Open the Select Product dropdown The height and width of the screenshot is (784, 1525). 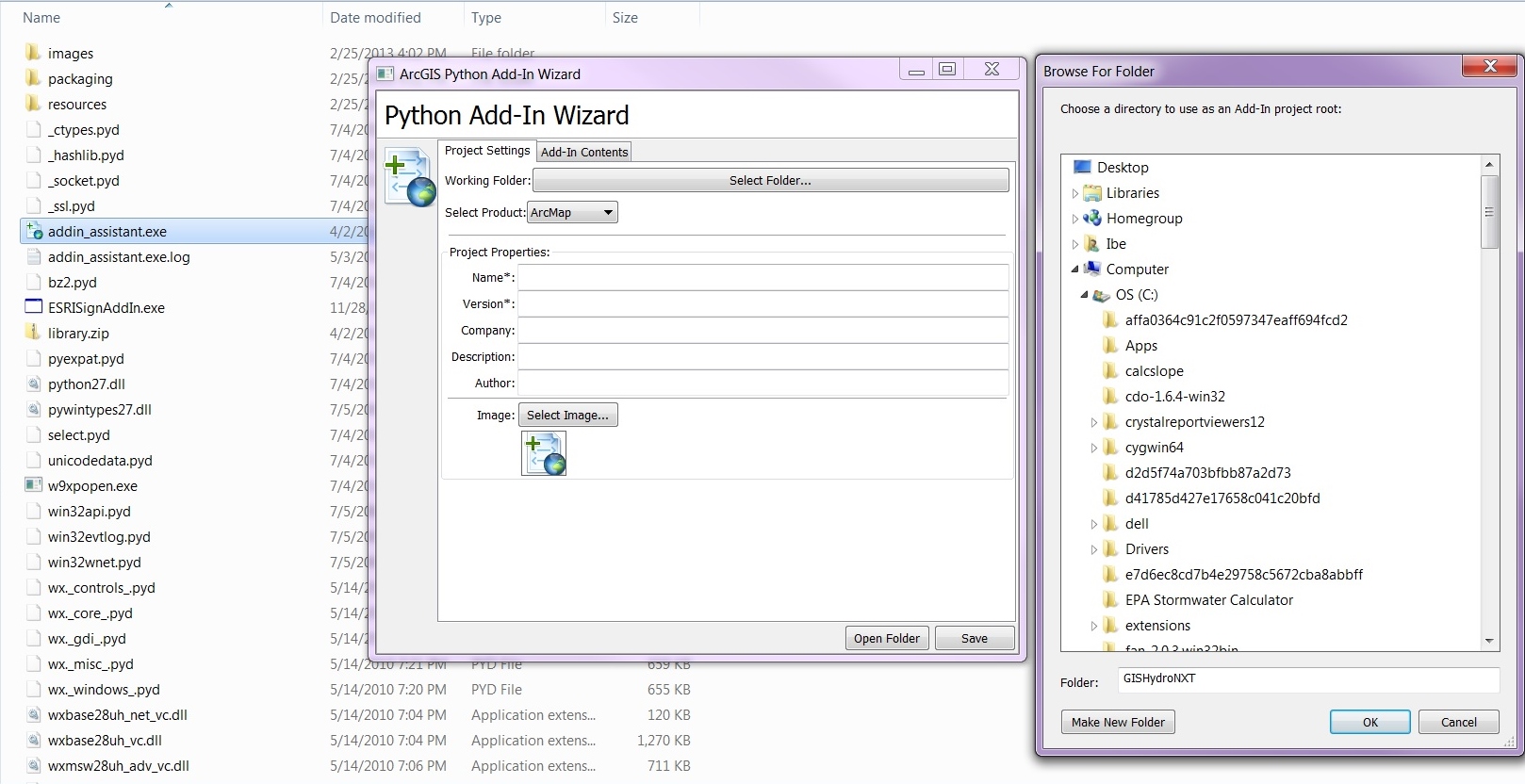click(572, 212)
